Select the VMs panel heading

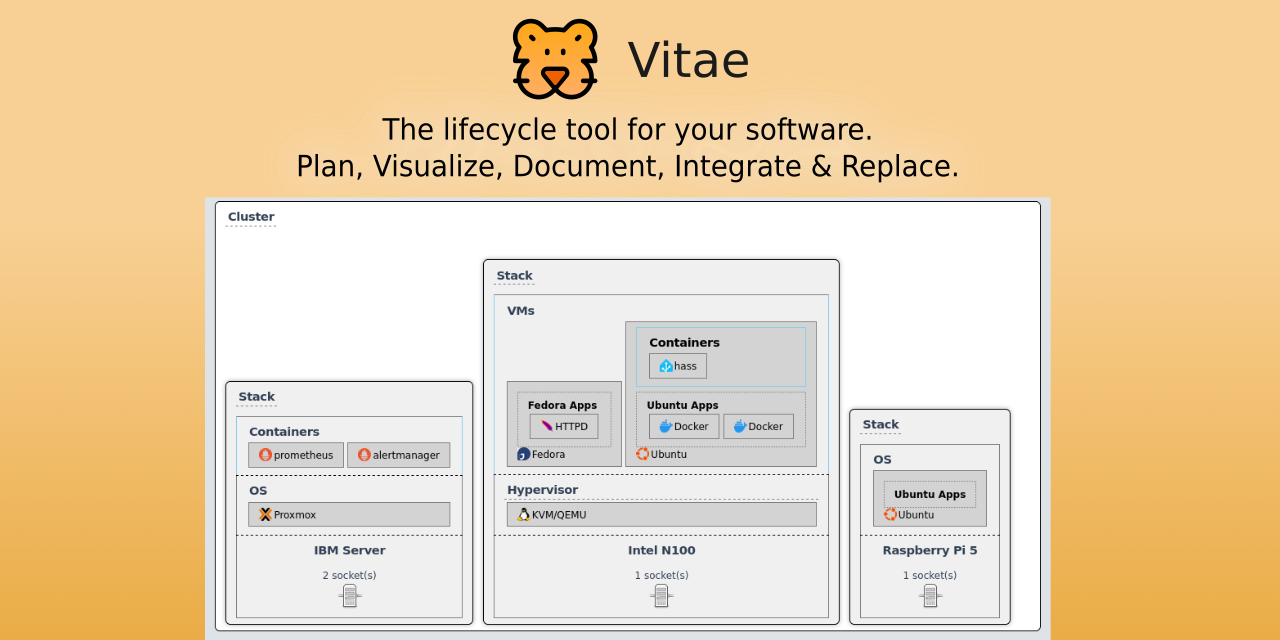click(523, 310)
